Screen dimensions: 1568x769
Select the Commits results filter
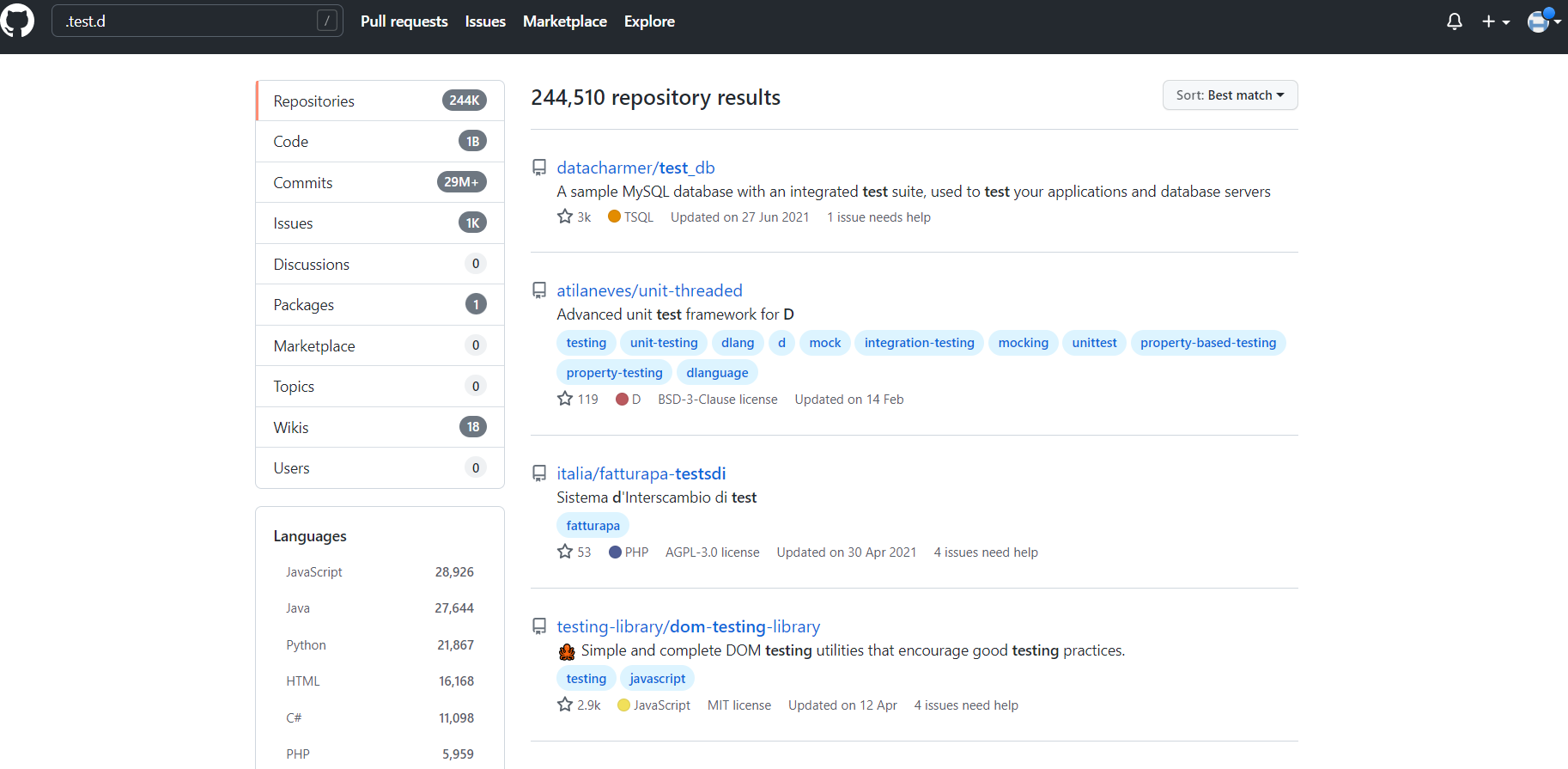pos(380,182)
